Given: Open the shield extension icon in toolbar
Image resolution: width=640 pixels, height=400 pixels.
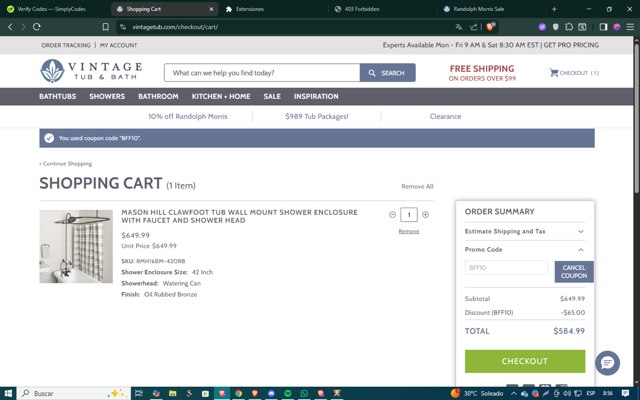Looking at the screenshot, I should pyautogui.click(x=556, y=27).
